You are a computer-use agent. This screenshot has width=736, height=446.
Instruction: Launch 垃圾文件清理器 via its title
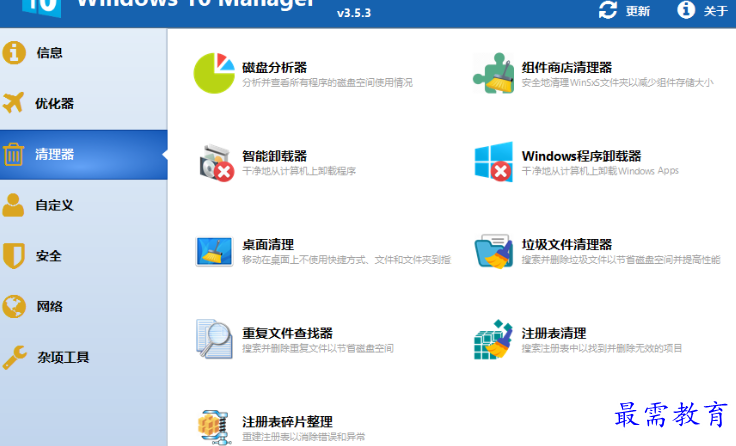point(567,245)
